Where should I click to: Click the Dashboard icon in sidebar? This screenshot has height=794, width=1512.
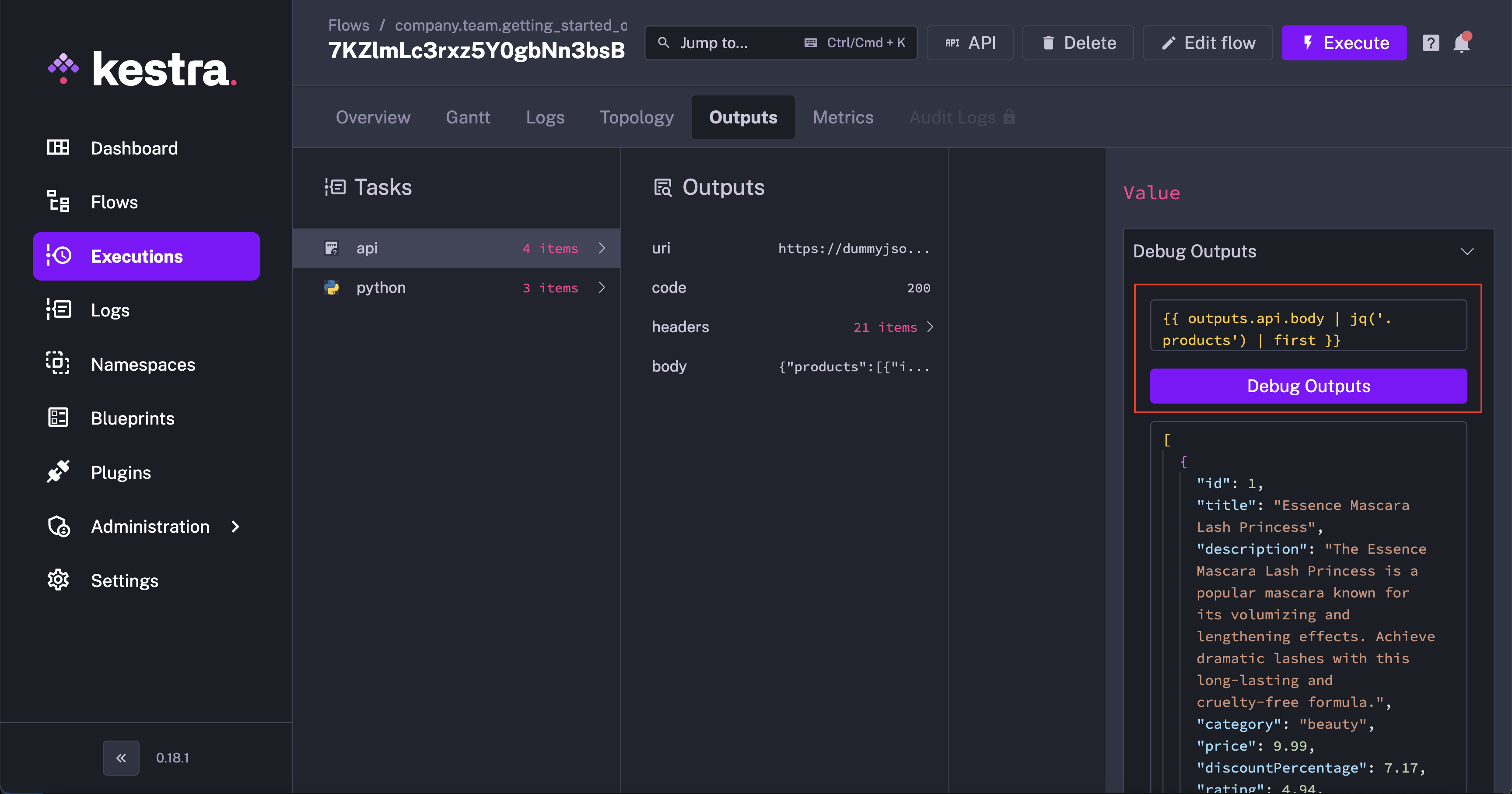[57, 148]
